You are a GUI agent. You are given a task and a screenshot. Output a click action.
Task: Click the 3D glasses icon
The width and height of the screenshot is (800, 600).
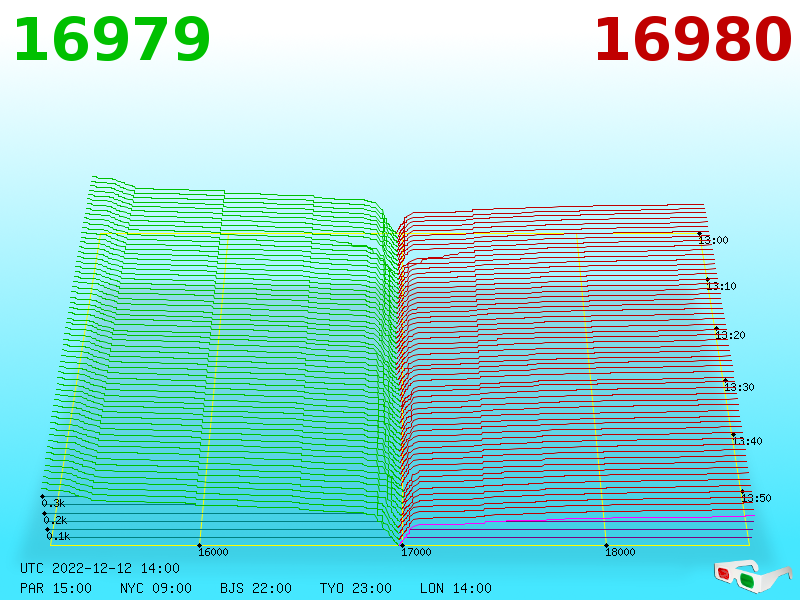(752, 576)
